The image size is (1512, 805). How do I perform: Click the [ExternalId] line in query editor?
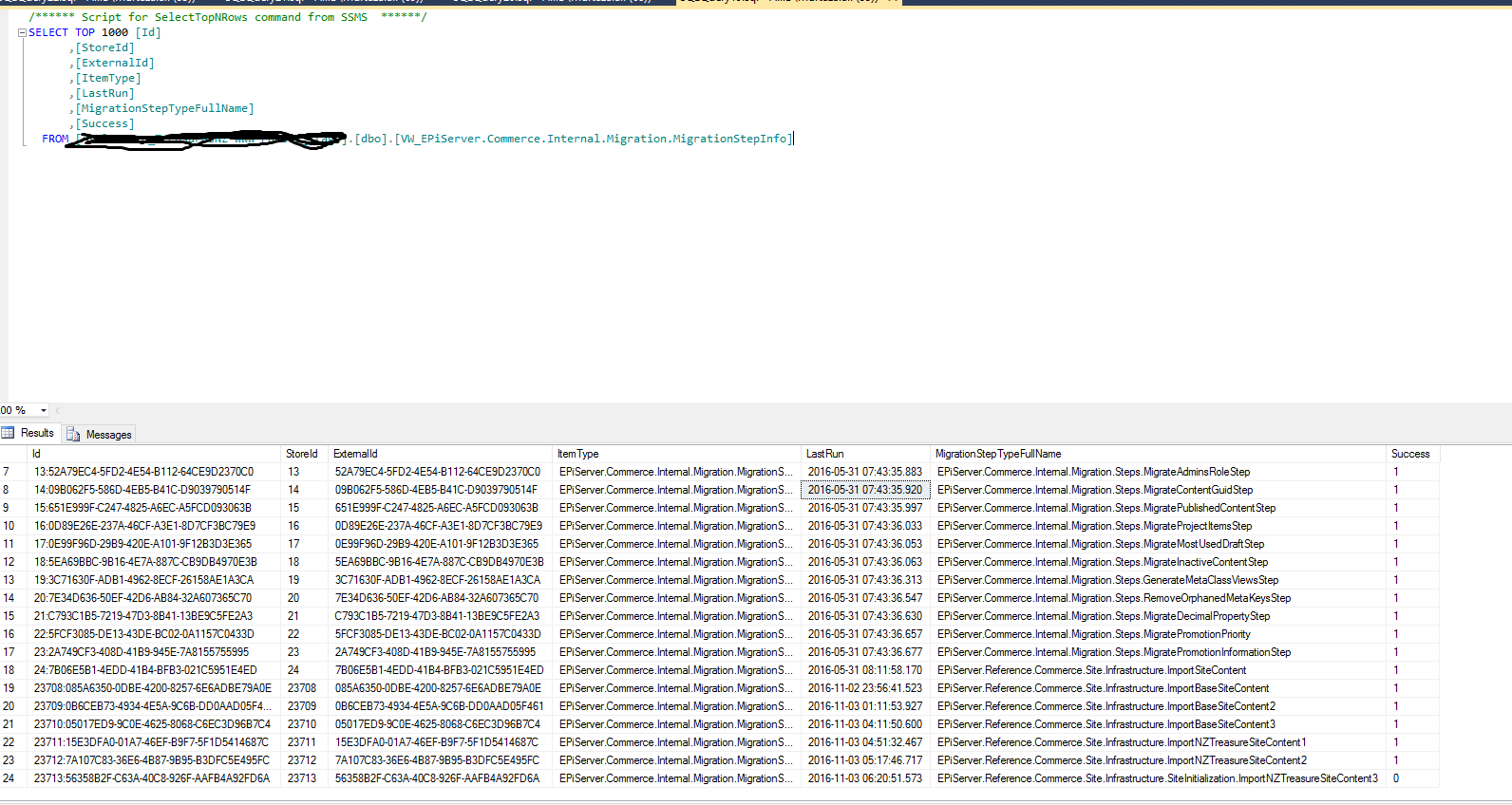(x=111, y=63)
